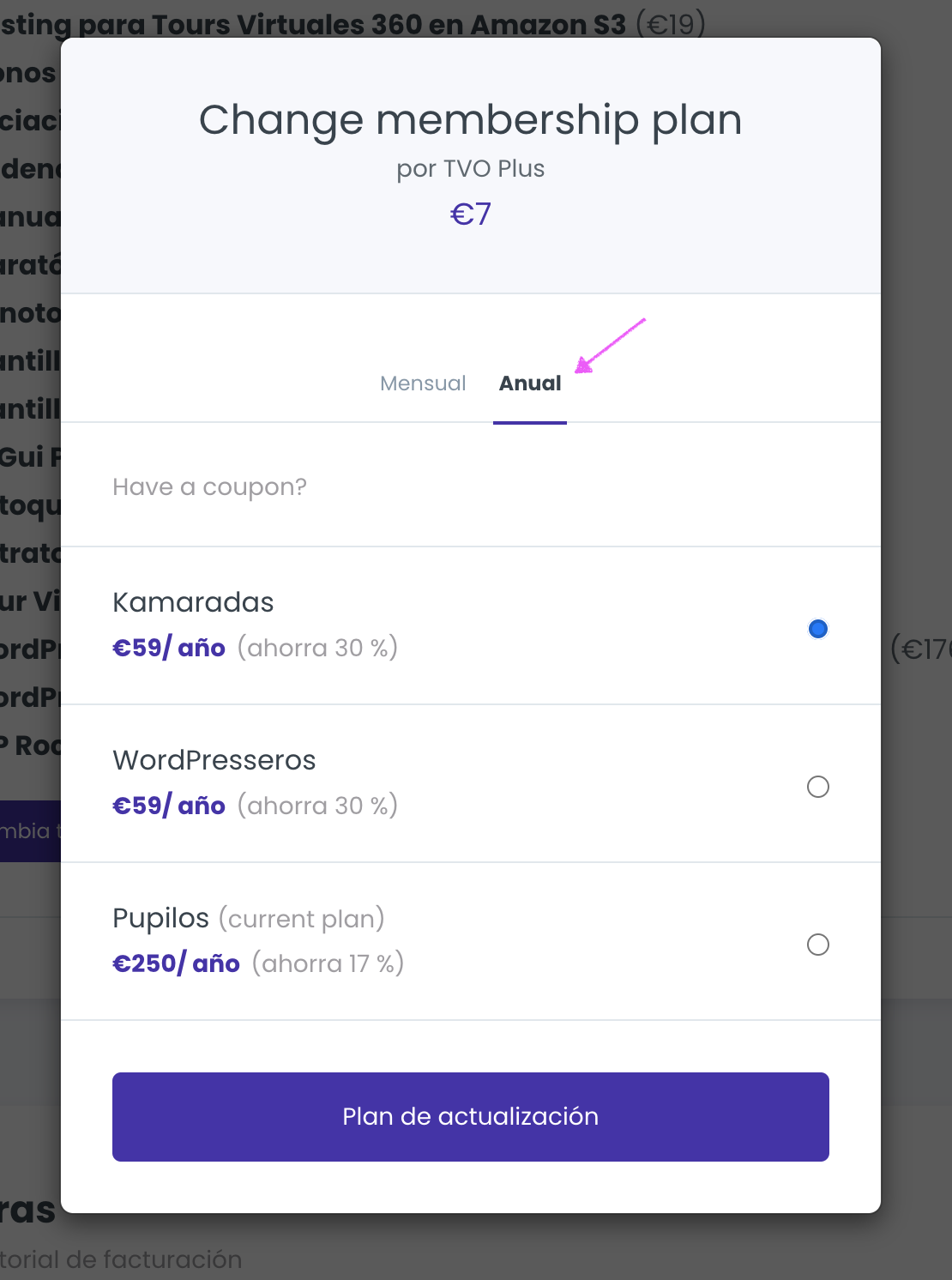Switch to the Mensual billing tab
952x1280 pixels.
(423, 383)
